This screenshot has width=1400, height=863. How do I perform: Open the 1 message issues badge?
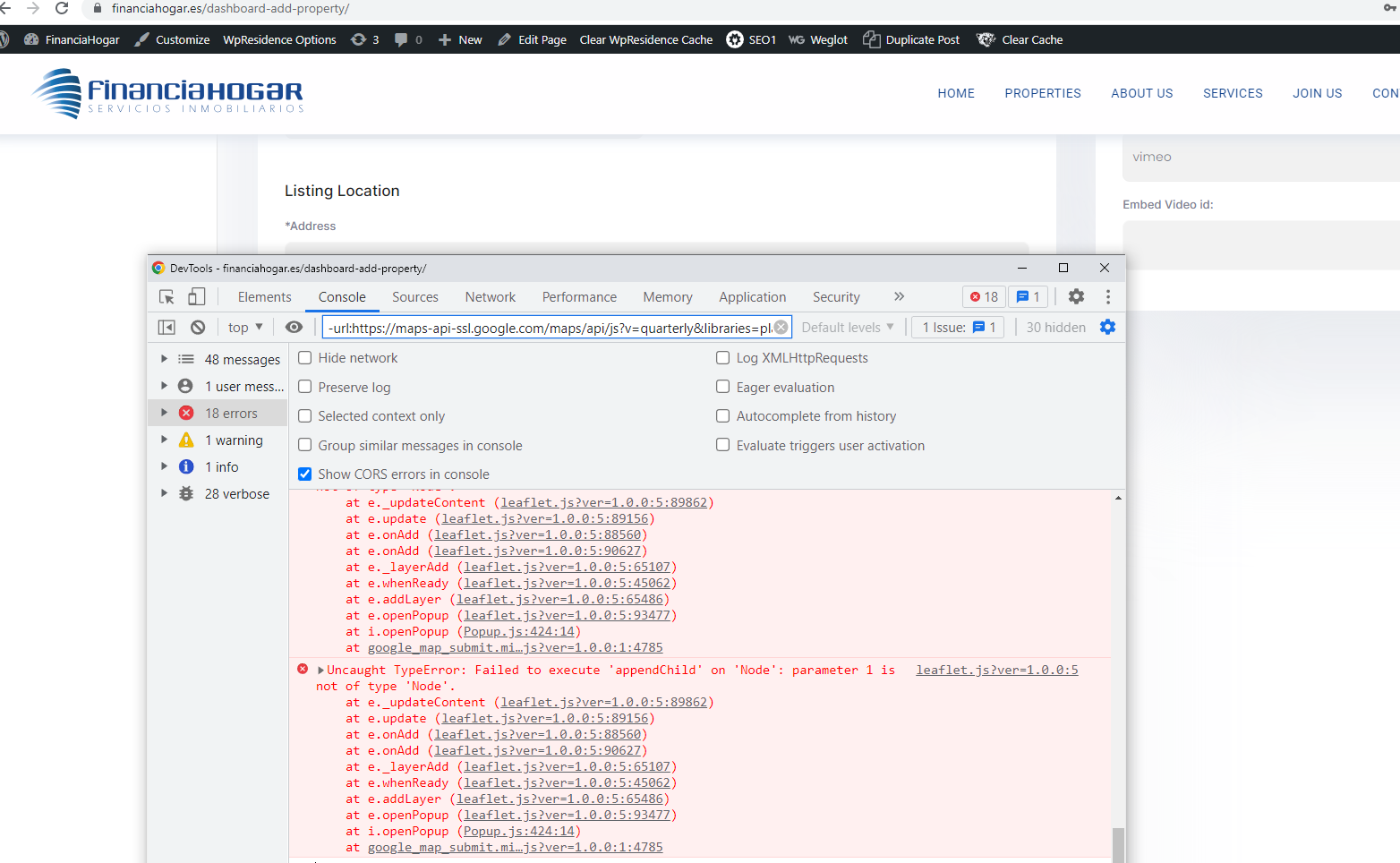click(1028, 297)
